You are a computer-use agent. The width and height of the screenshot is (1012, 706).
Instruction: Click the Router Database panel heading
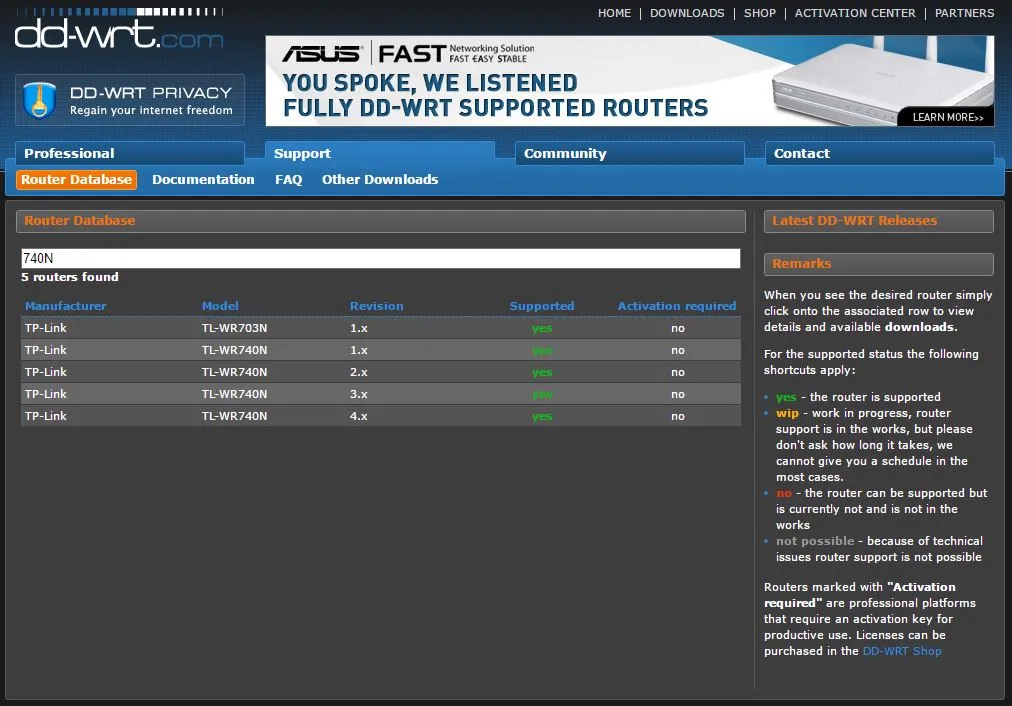tap(381, 221)
